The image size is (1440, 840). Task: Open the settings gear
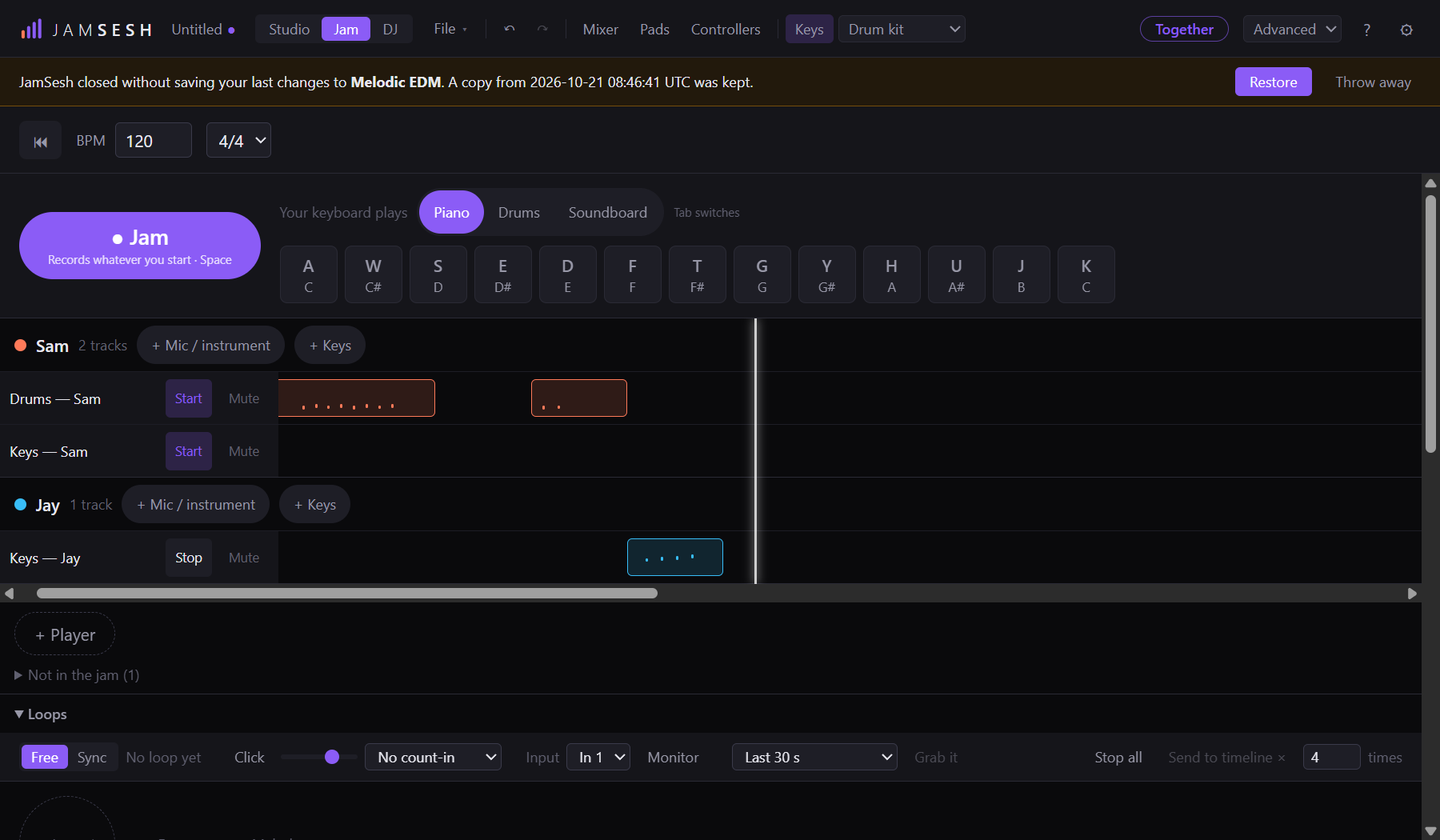pos(1406,30)
